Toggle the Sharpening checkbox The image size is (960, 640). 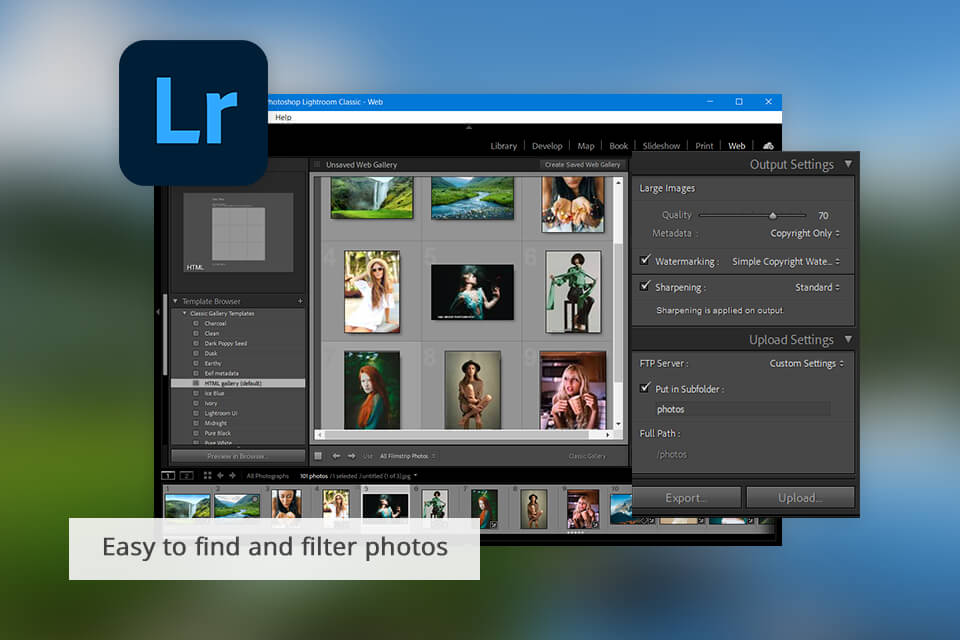pos(645,286)
